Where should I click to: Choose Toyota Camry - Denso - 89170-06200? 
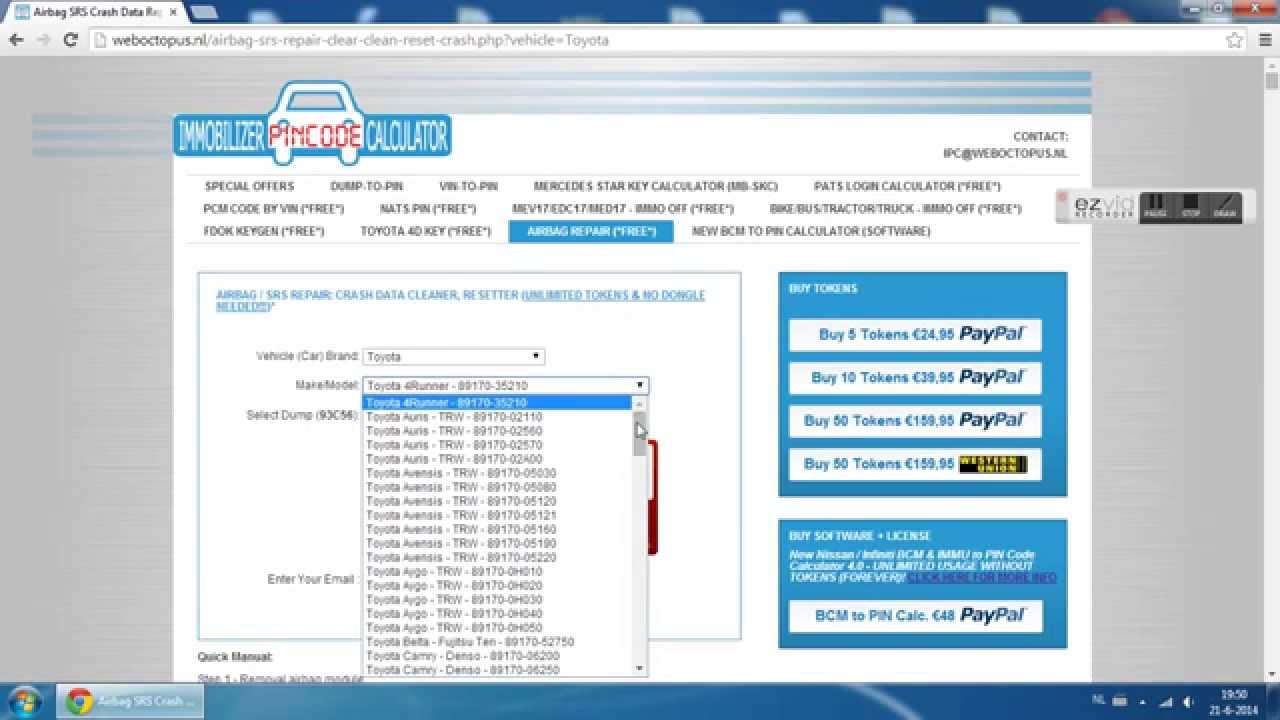click(x=498, y=655)
